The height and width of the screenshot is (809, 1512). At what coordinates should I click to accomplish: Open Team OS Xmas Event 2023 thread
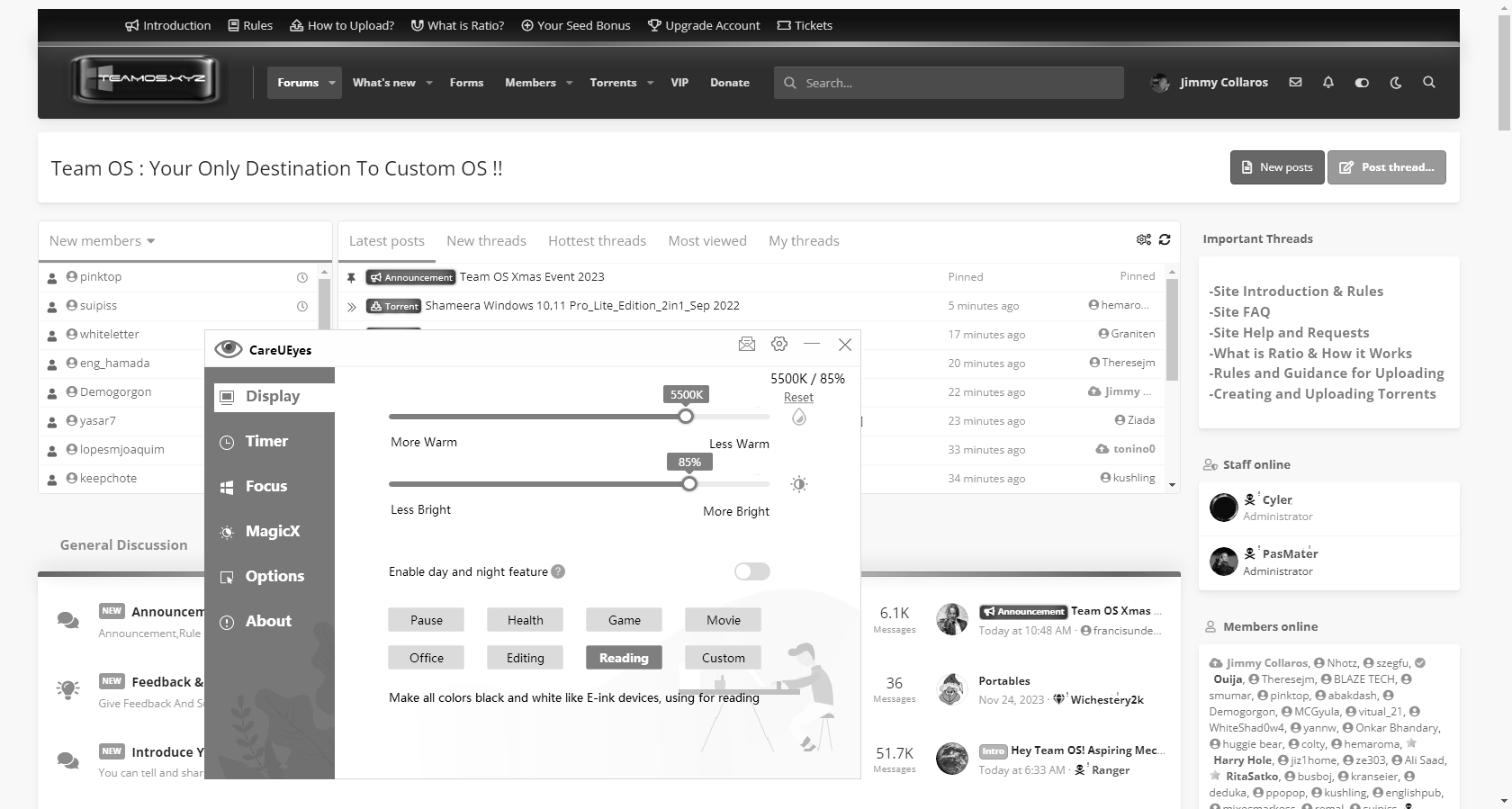(532, 277)
